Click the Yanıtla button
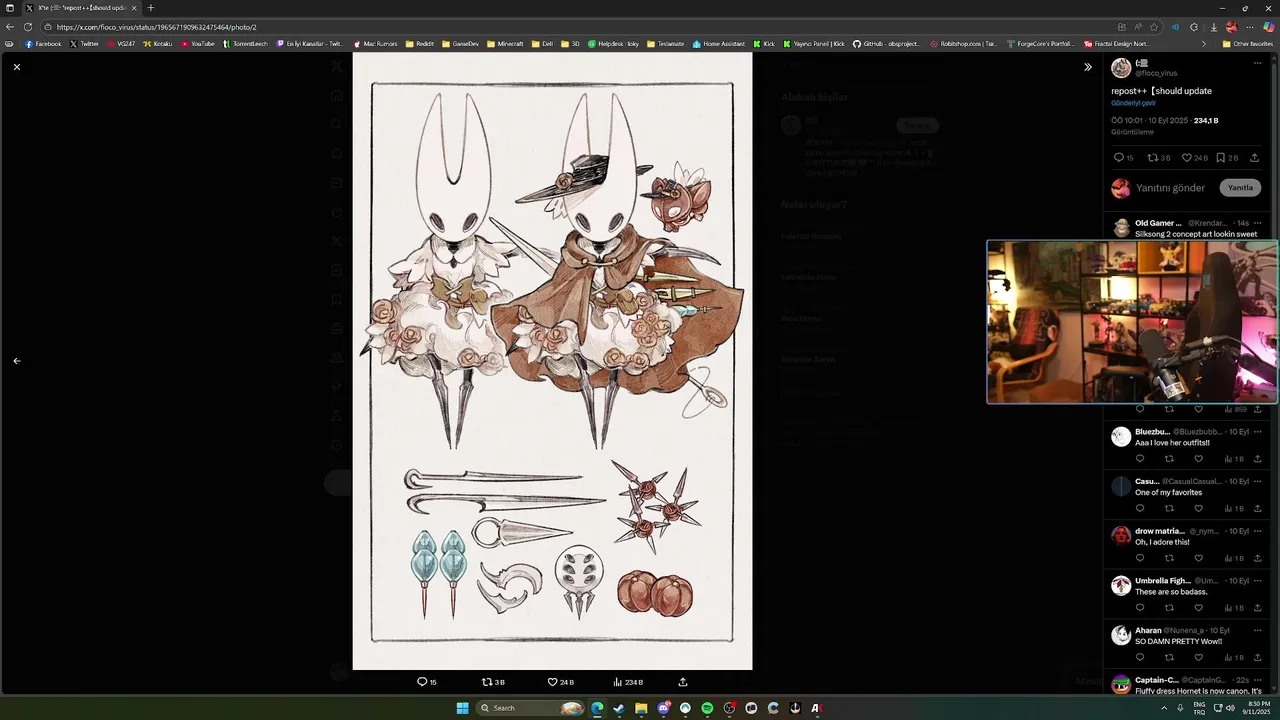1280x720 pixels. (1240, 188)
